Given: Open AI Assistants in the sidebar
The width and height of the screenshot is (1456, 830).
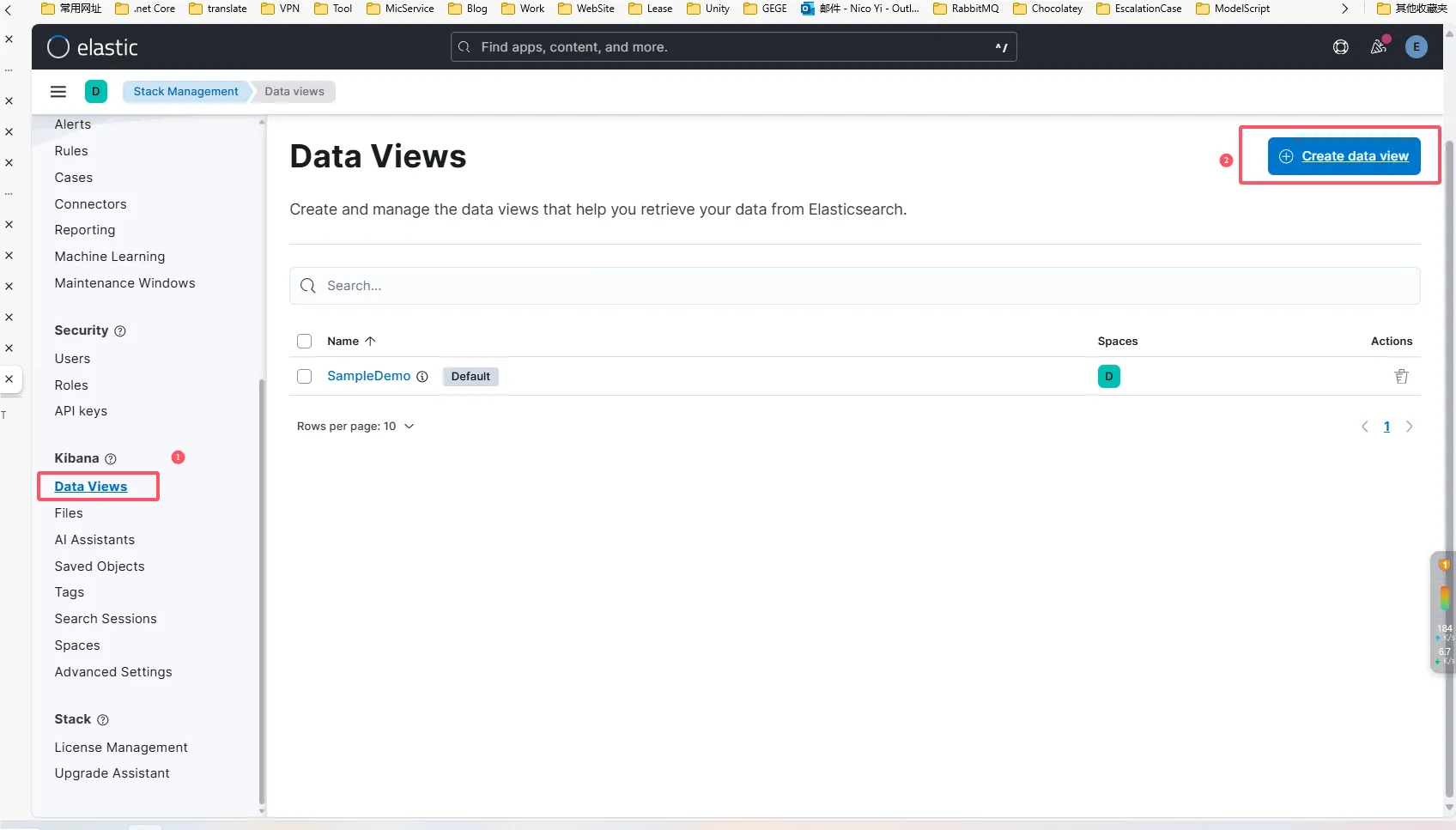Looking at the screenshot, I should (94, 540).
